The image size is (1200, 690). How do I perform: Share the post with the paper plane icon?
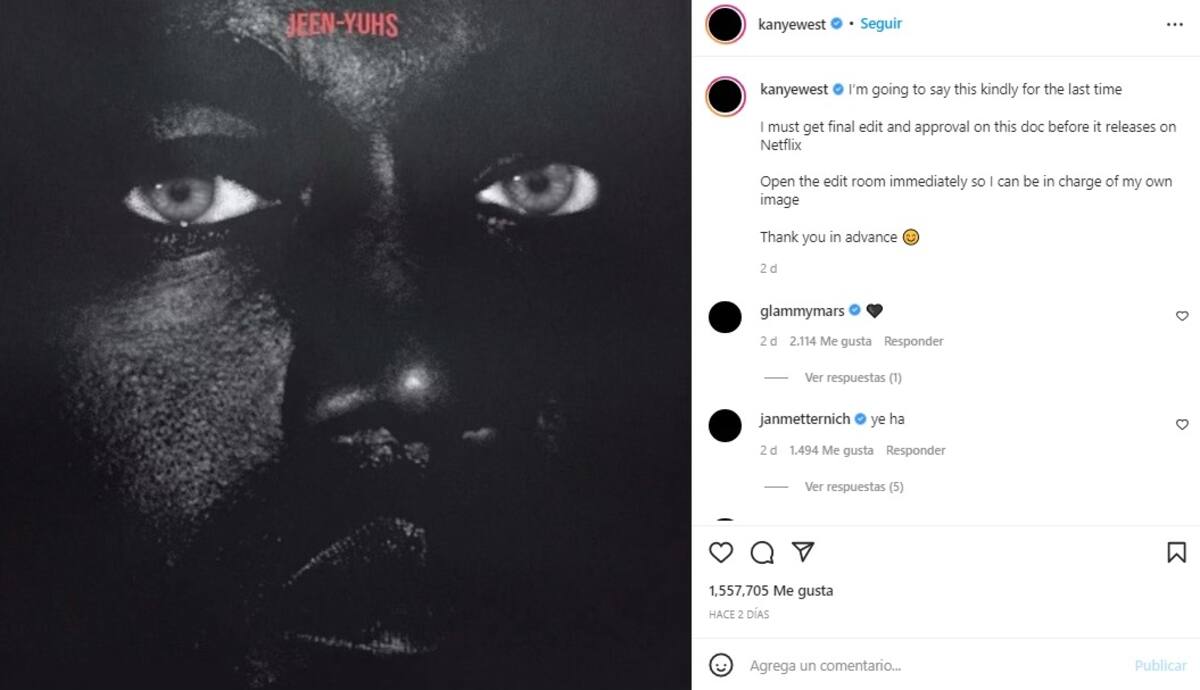point(803,552)
